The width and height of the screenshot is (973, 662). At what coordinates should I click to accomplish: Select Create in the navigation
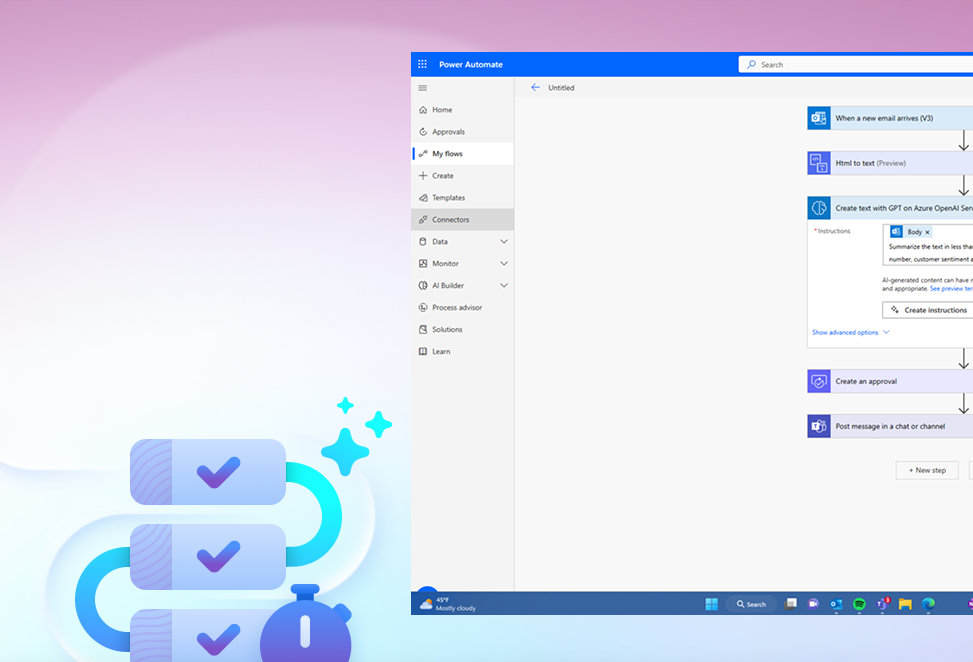[462, 176]
